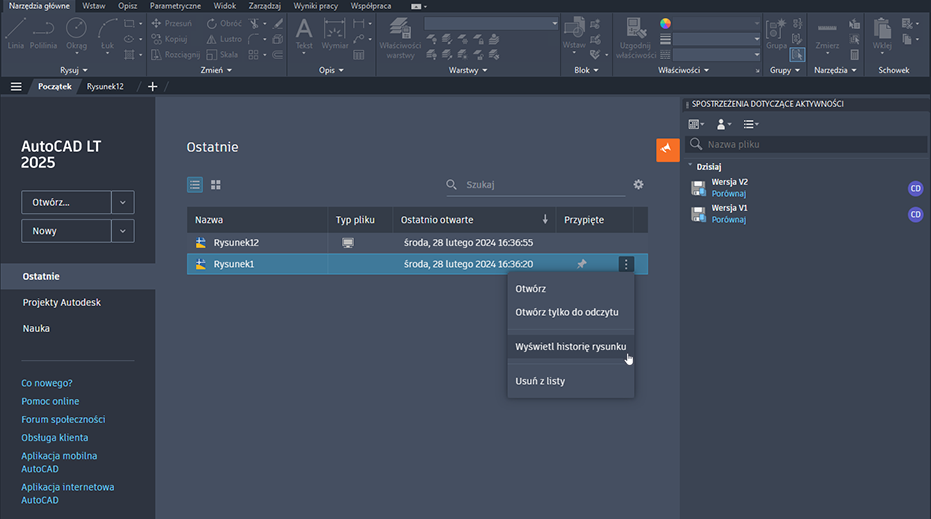Click the Wstaw block insert icon
The height and width of the screenshot is (519, 931).
[x=574, y=34]
